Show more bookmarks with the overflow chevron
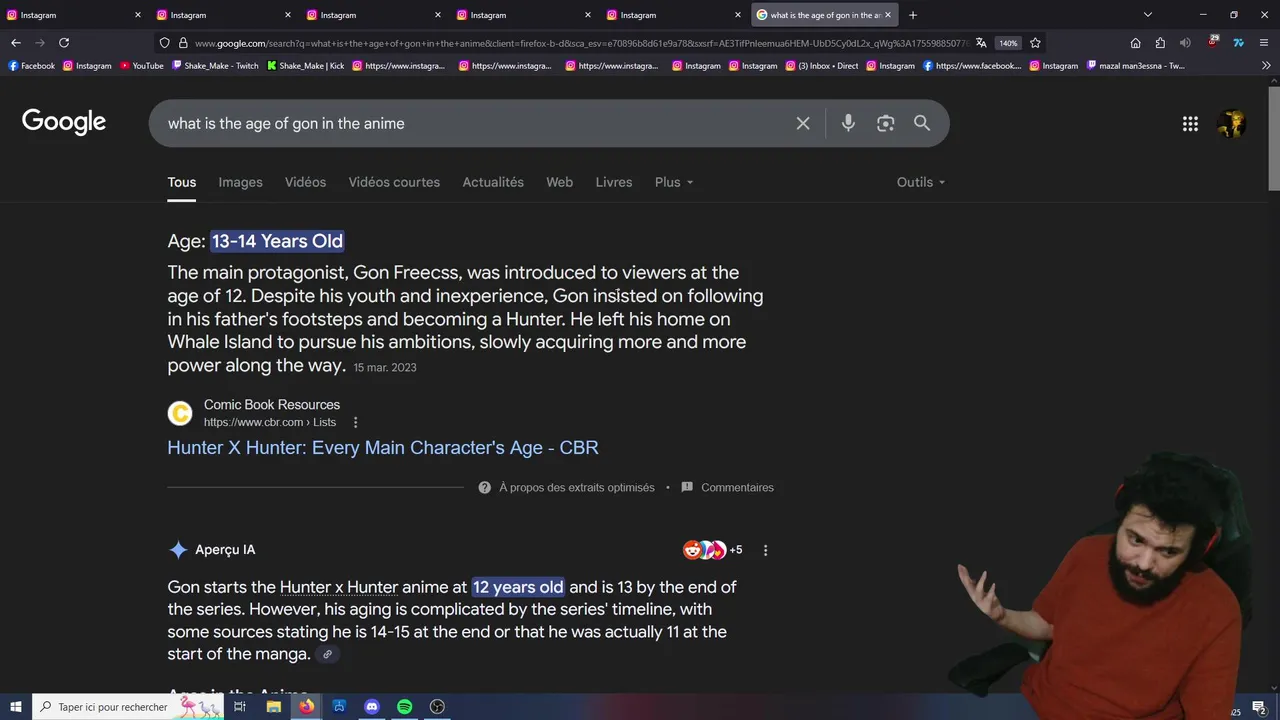 [x=1266, y=66]
